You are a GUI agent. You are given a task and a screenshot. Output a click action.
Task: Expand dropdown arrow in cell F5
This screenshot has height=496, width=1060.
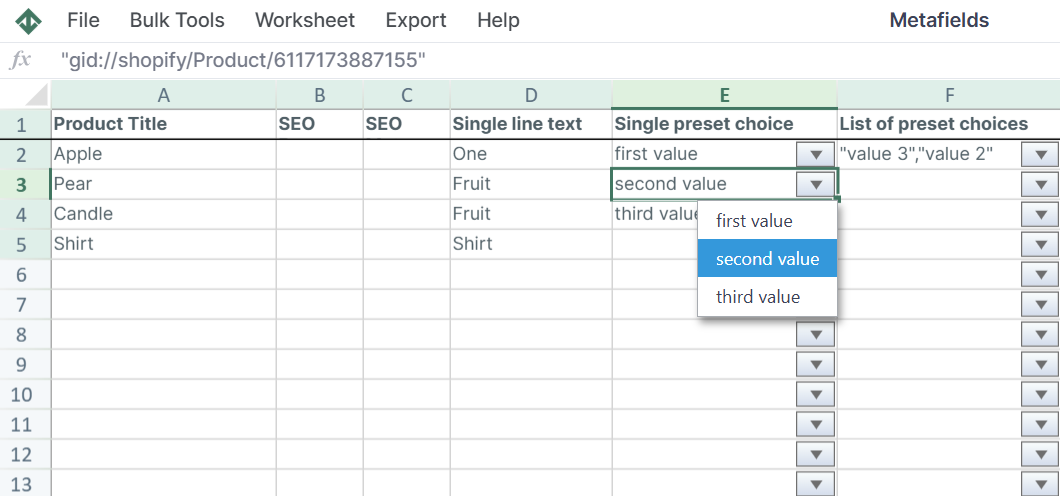(1040, 245)
